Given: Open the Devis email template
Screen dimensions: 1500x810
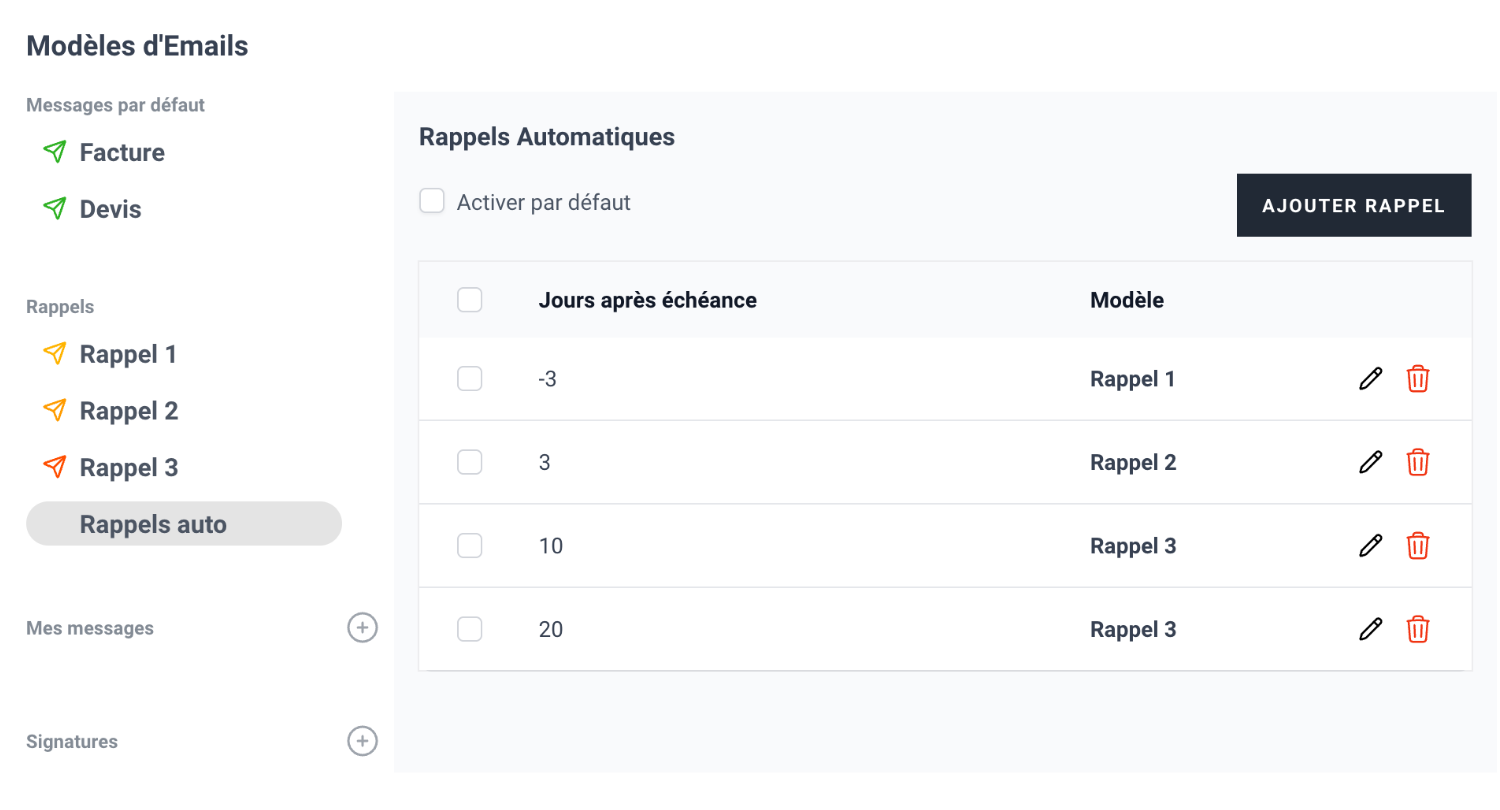Looking at the screenshot, I should click(x=110, y=210).
